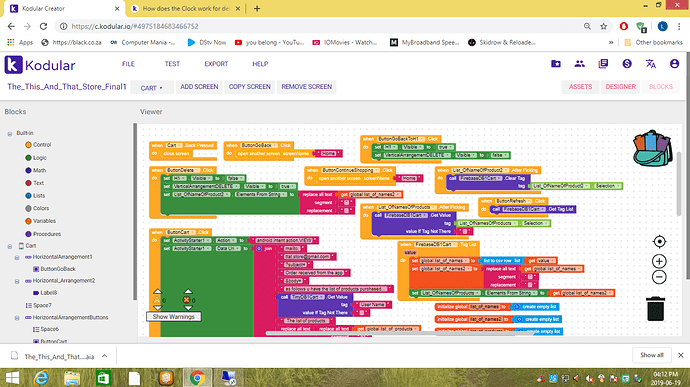
Task: Open the DStv Now bookmark
Action: (x=207, y=42)
